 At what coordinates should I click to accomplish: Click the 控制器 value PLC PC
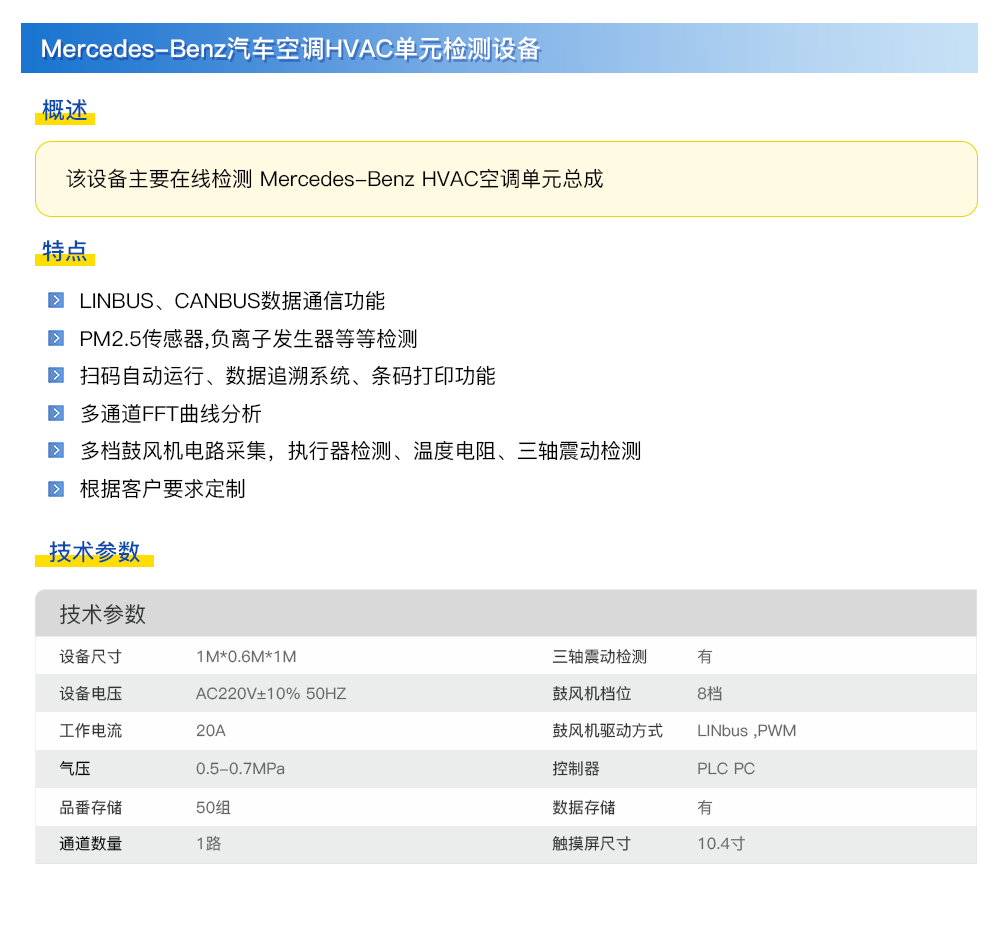pos(726,769)
